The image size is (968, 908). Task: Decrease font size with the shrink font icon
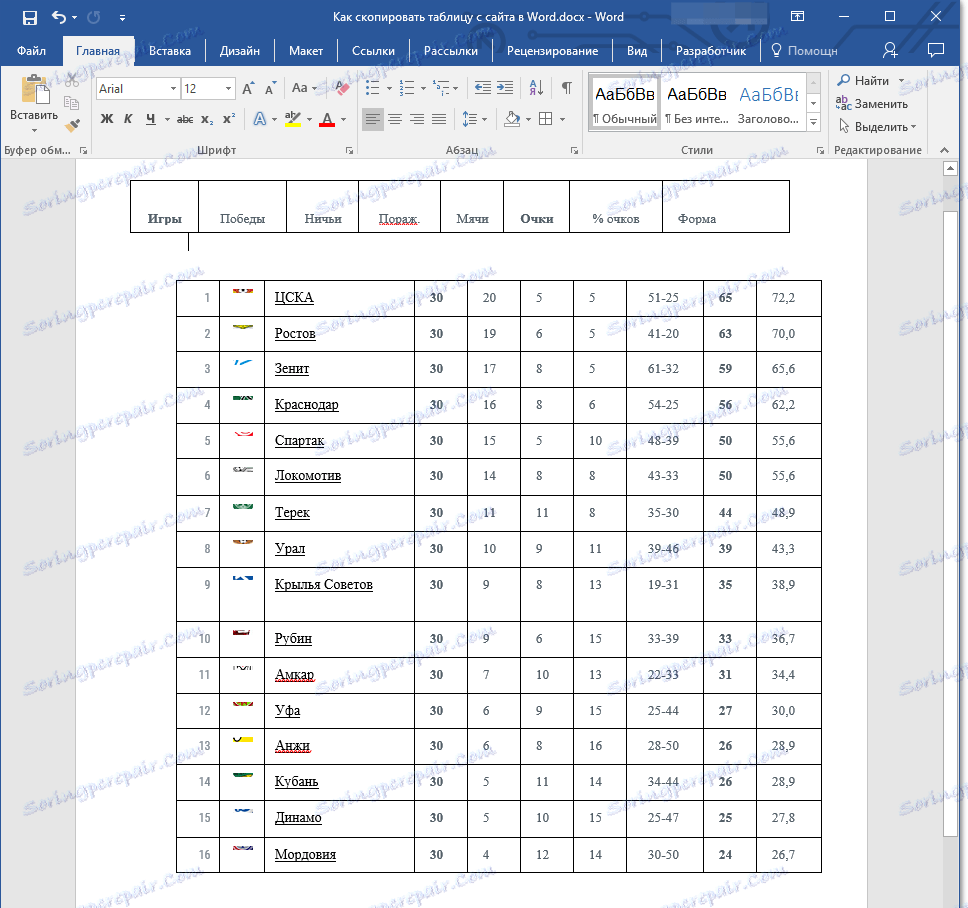coord(270,88)
